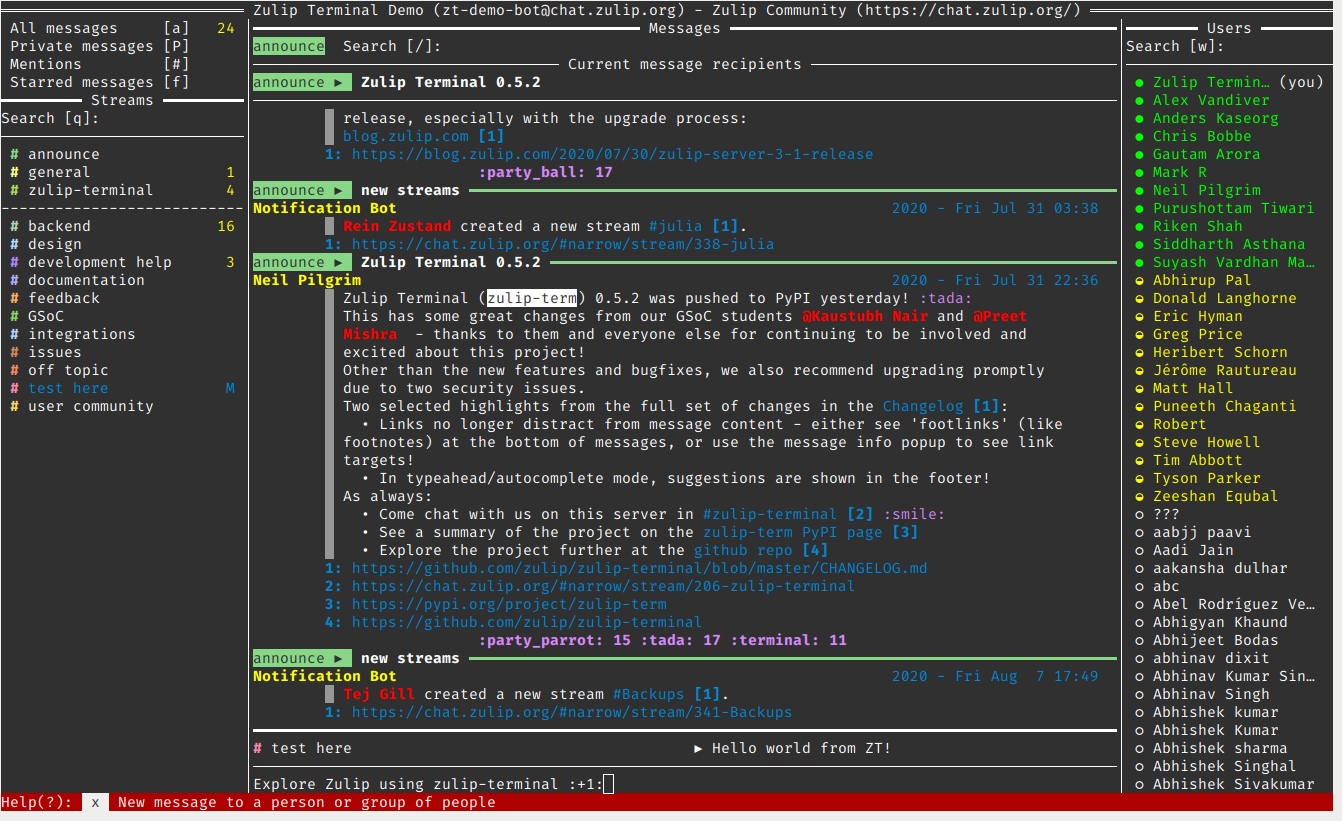Image resolution: width=1342 pixels, height=821 pixels.
Task: Click the # icon of the design stream
Action: coord(15,243)
